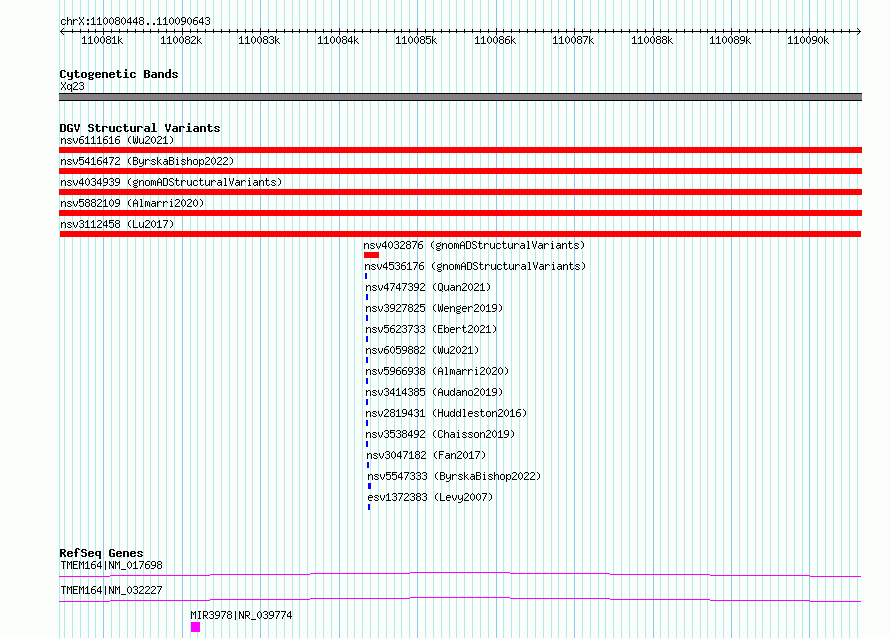Click nsv5623733 (Ebert2021) label
This screenshot has width=890, height=638.
pyautogui.click(x=431, y=329)
